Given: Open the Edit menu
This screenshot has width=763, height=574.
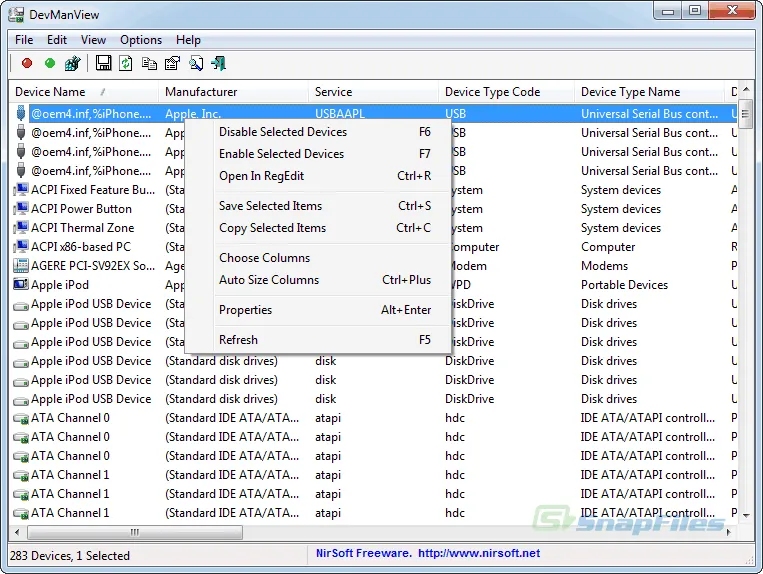Looking at the screenshot, I should click(x=56, y=40).
